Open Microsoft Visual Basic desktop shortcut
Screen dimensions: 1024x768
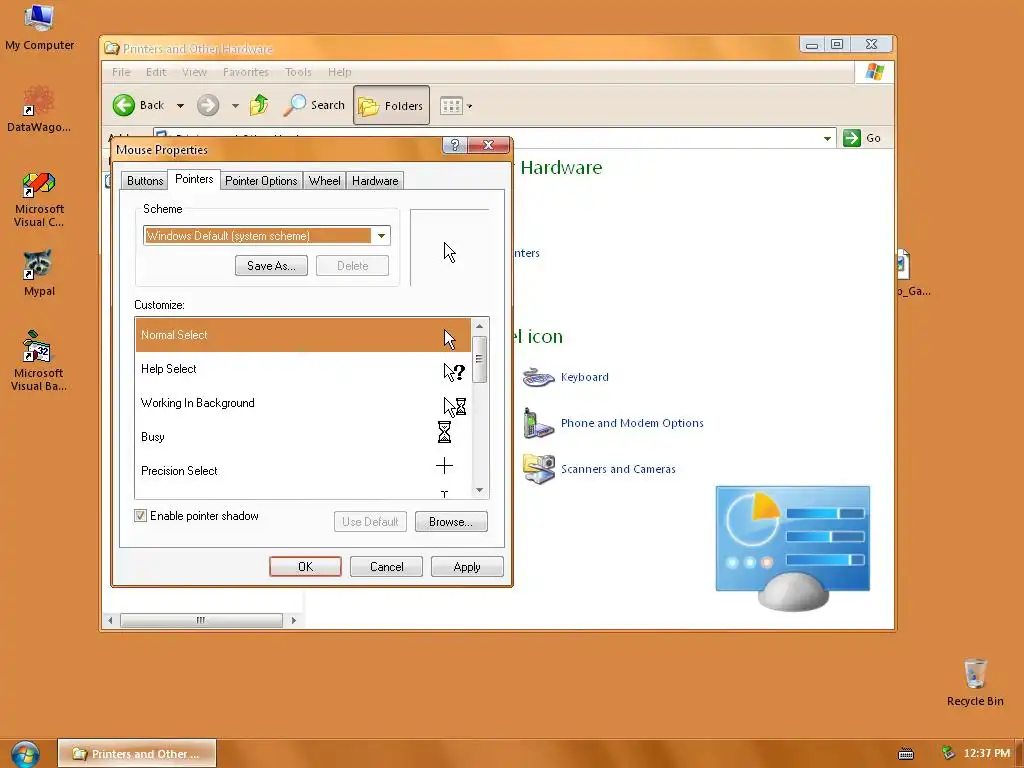pos(39,361)
